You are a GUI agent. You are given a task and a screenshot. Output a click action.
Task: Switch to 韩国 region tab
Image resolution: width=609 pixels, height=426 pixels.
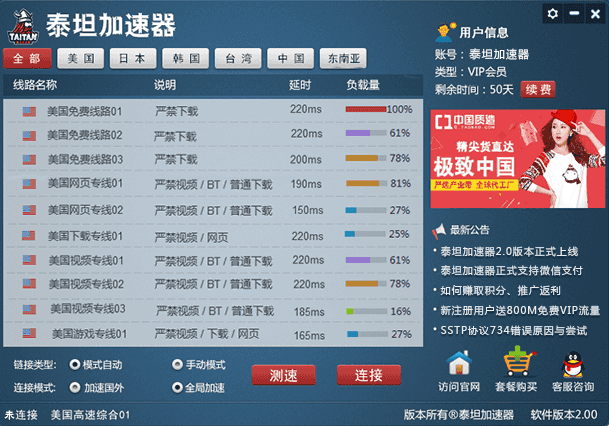coord(186,58)
